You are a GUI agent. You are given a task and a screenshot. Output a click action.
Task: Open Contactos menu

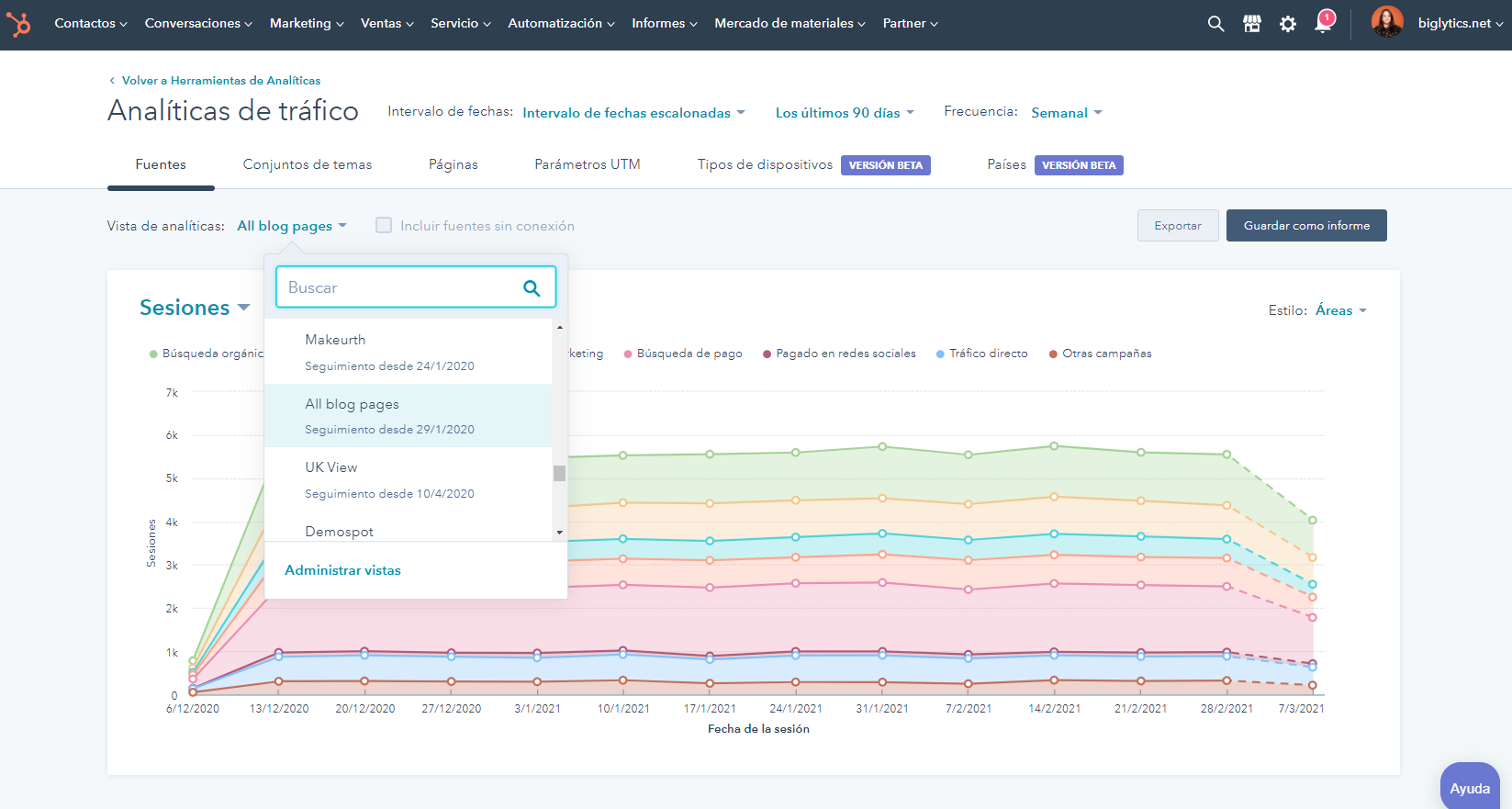coord(91,24)
